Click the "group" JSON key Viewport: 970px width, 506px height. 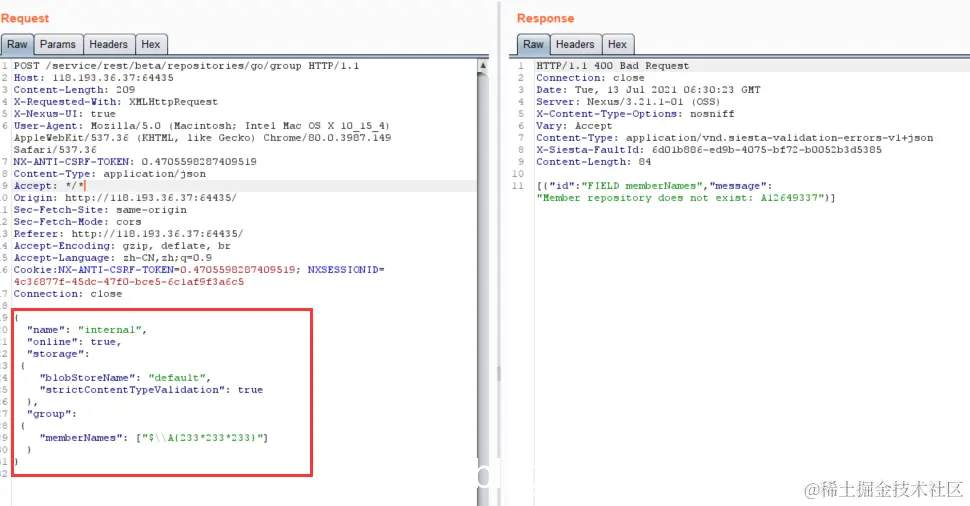click(x=51, y=414)
